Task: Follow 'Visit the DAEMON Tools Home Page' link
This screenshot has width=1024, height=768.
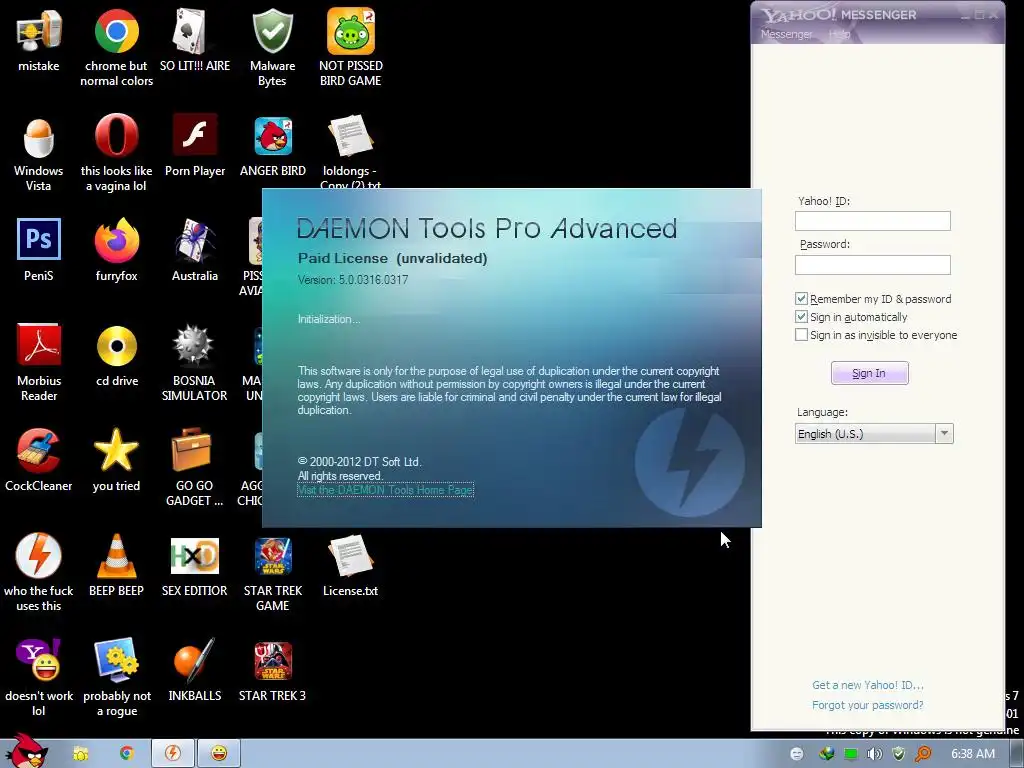Action: click(385, 490)
